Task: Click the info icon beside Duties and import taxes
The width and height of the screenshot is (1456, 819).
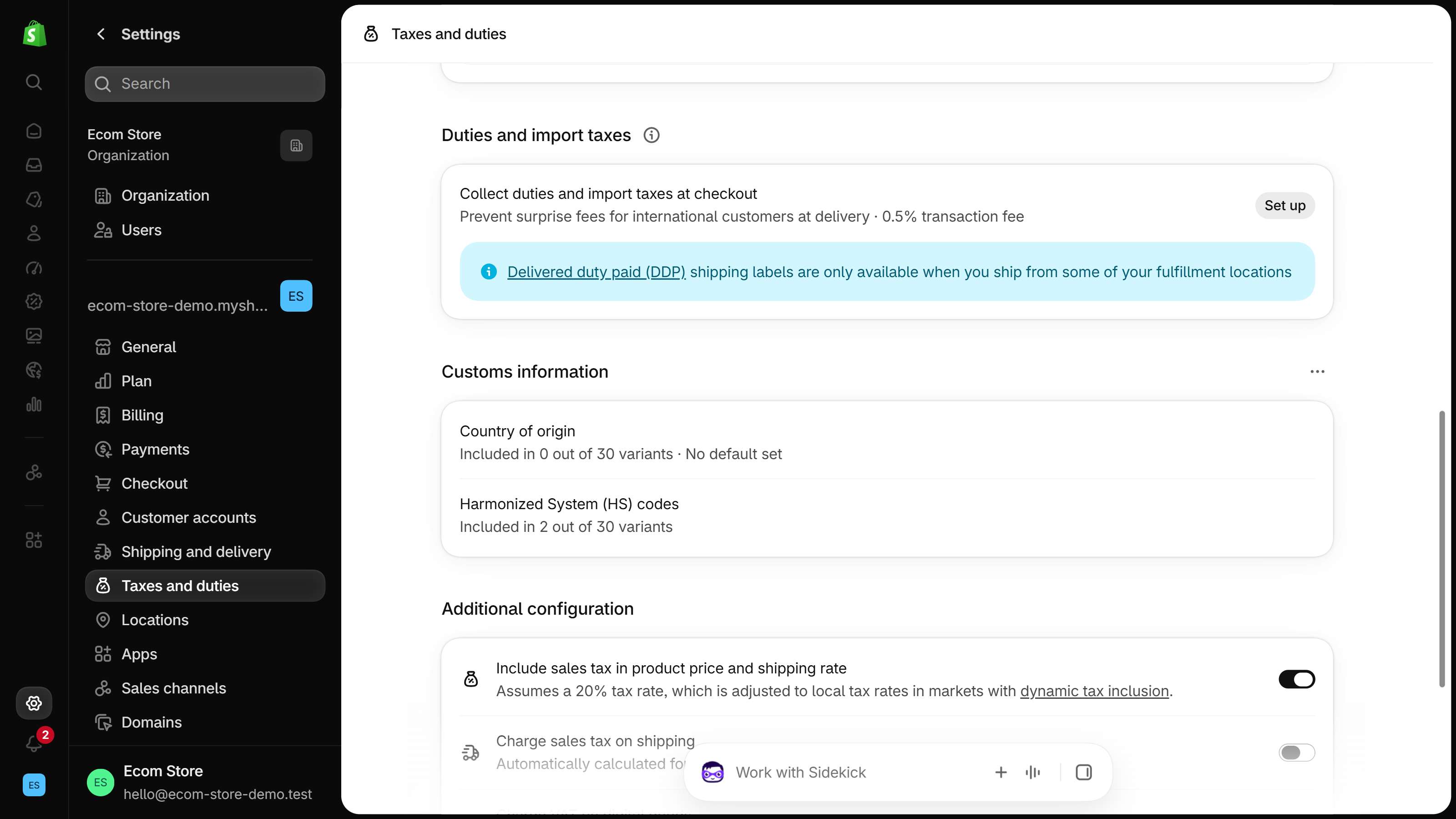Action: [x=651, y=135]
